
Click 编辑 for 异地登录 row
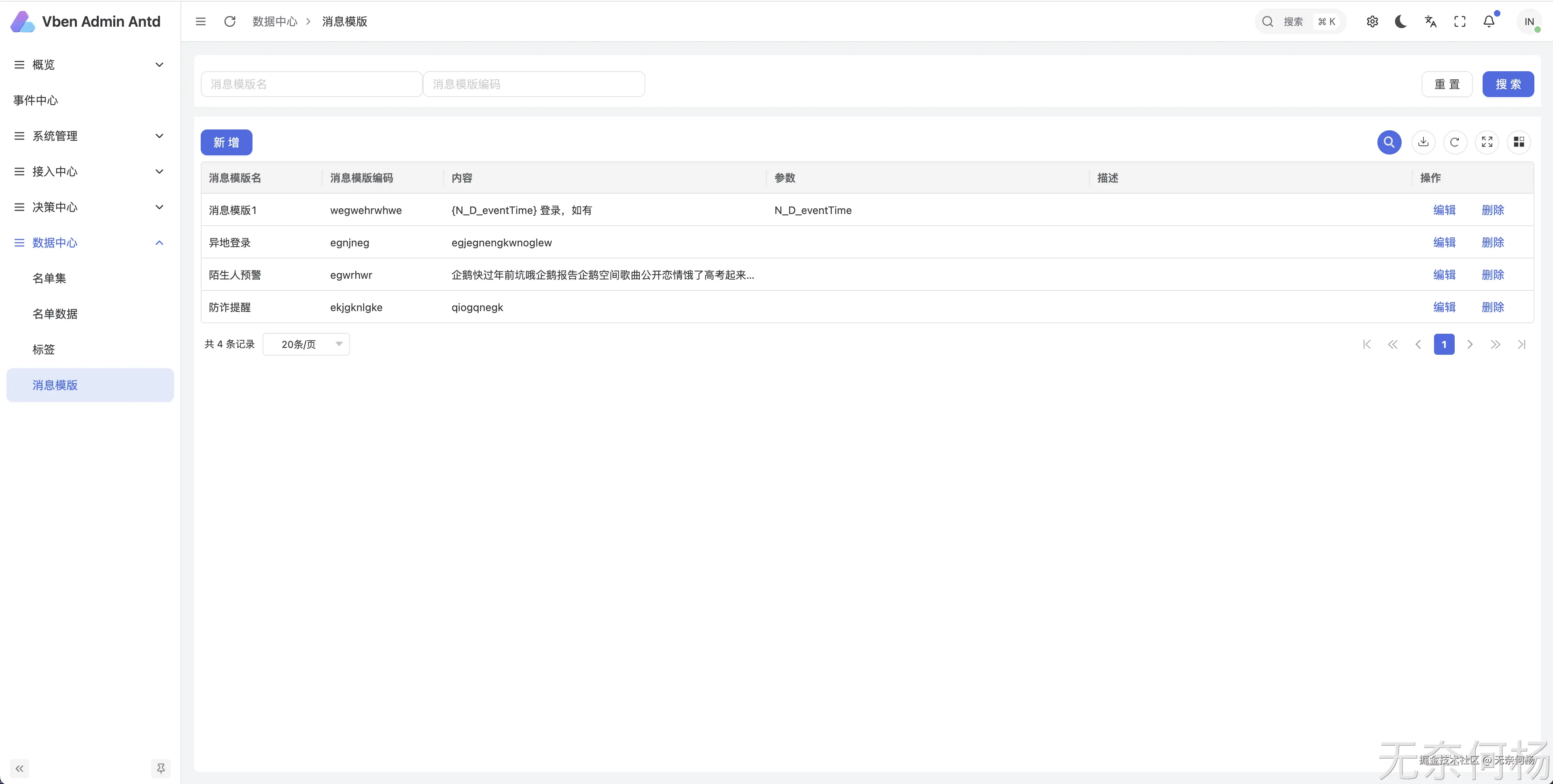tap(1444, 242)
